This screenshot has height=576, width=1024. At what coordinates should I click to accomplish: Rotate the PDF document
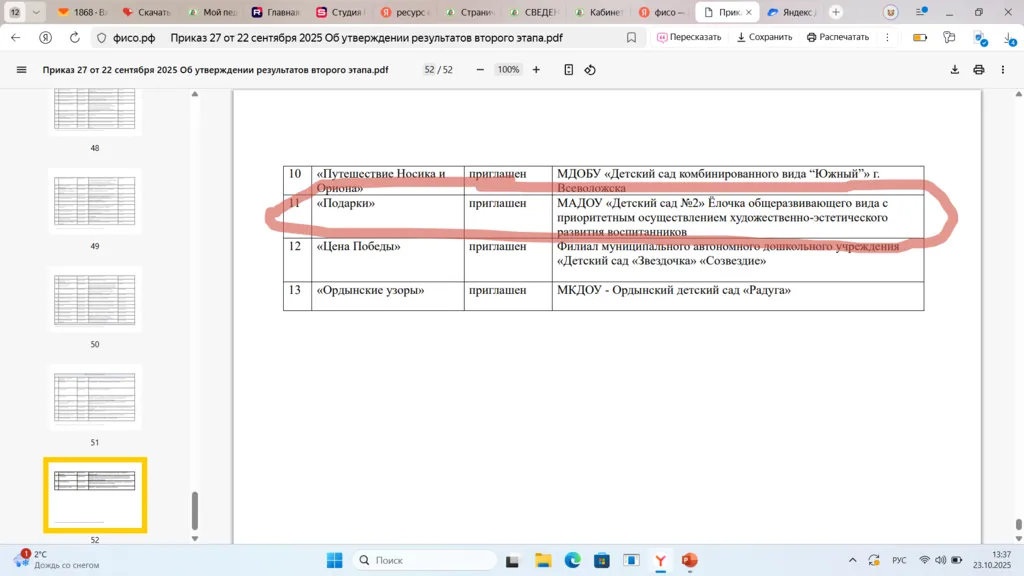pos(590,70)
